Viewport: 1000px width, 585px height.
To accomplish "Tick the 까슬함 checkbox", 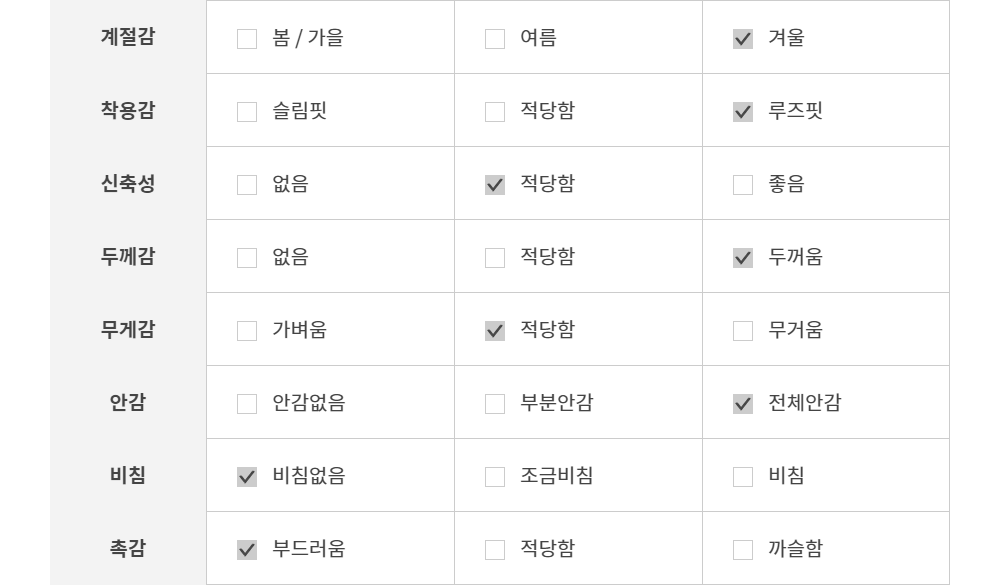I will (x=743, y=550).
